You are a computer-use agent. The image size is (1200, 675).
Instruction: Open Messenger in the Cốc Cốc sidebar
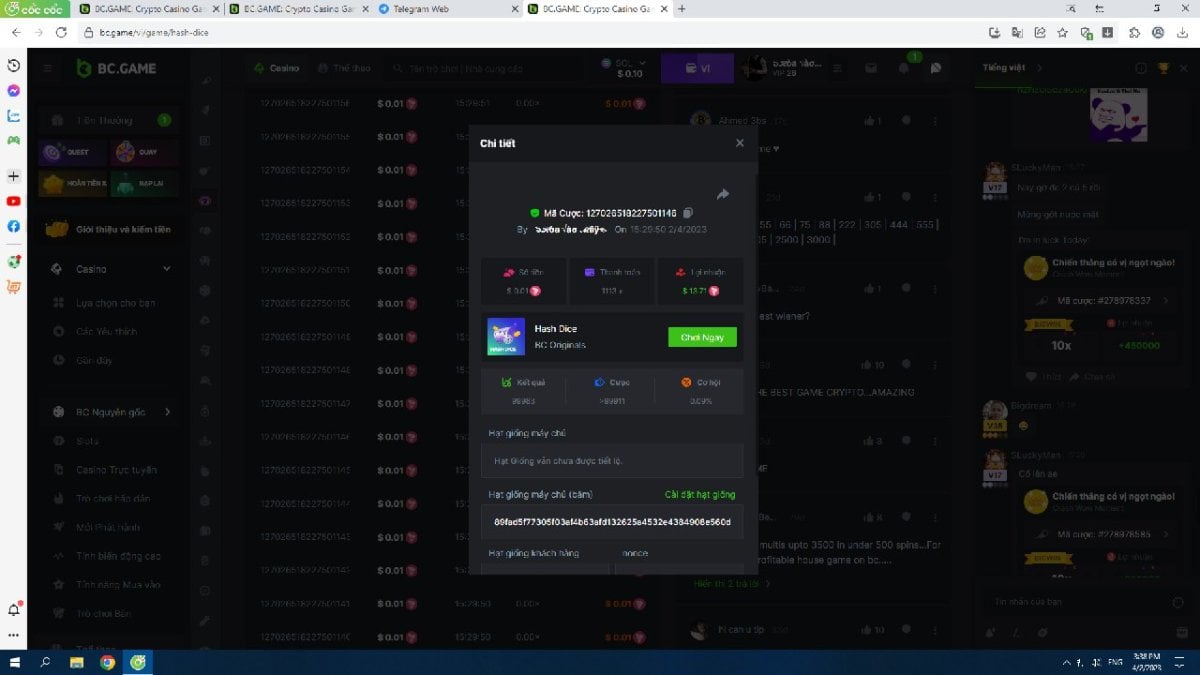click(13, 90)
